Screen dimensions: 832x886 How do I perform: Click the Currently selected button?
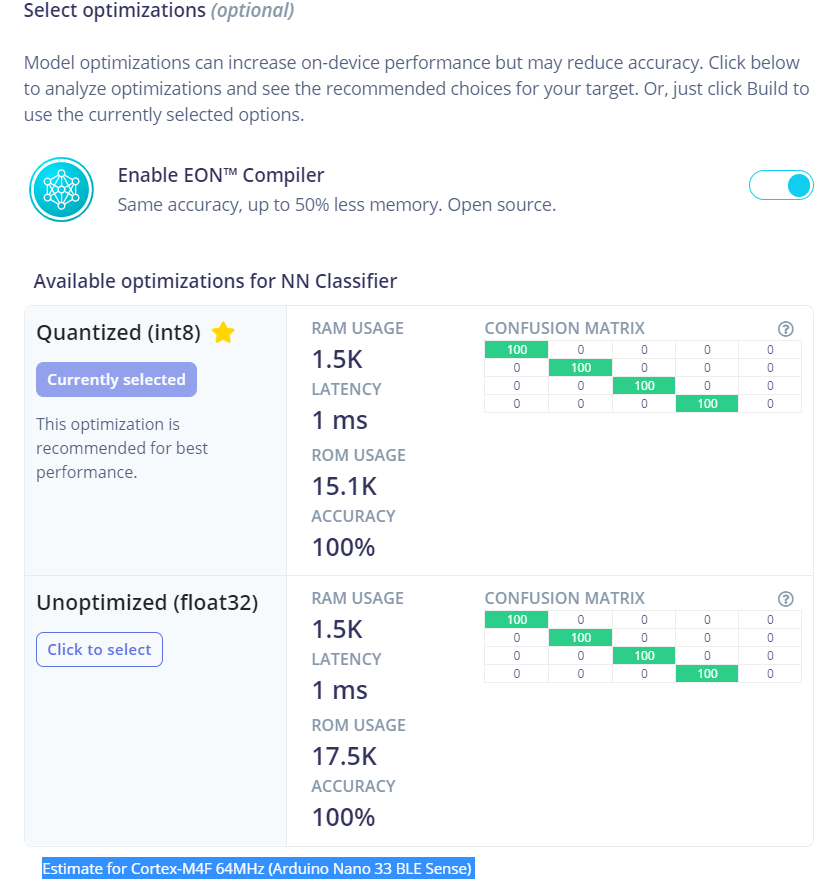tap(116, 379)
